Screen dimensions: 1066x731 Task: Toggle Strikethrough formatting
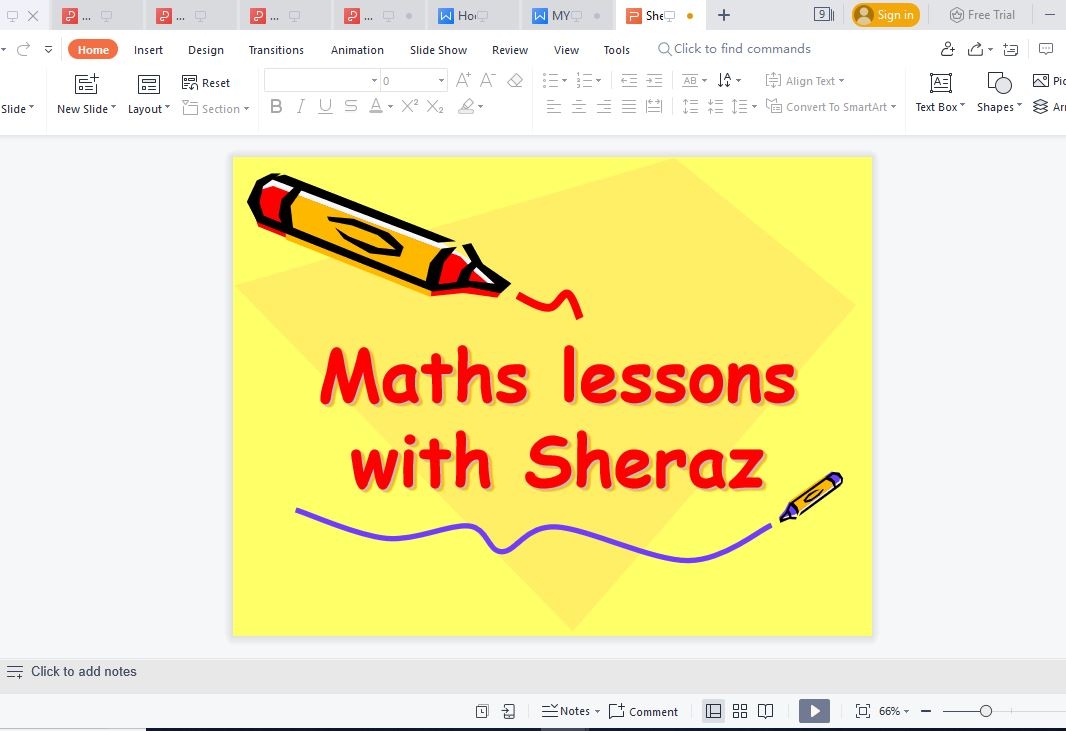coord(351,106)
